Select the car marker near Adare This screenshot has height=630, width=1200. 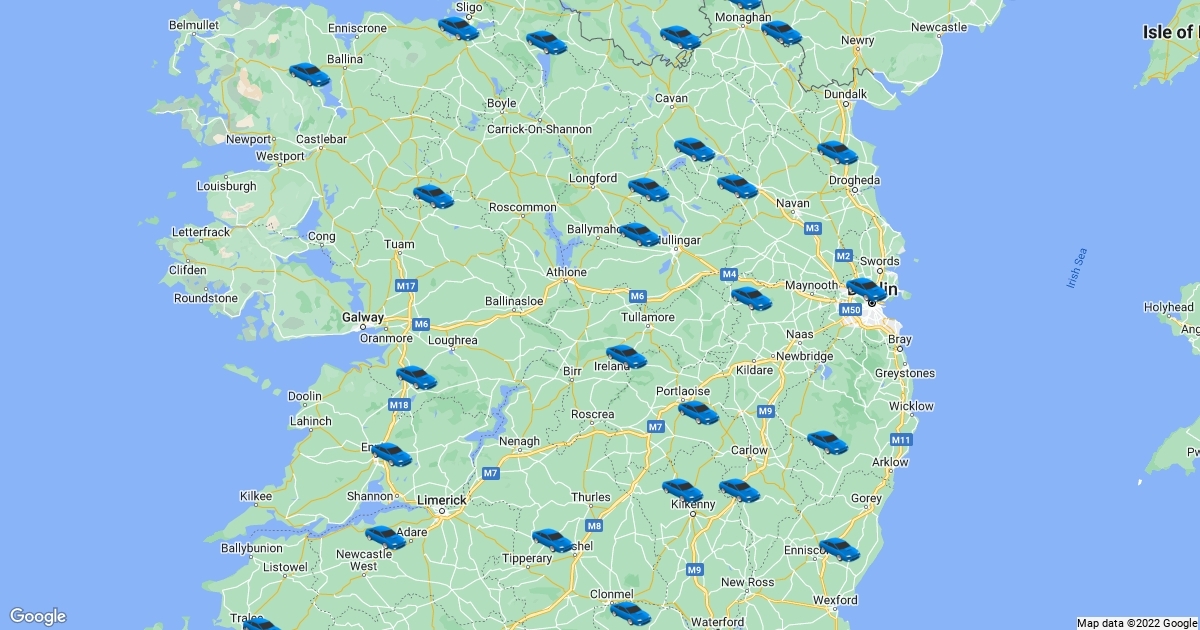tap(385, 538)
